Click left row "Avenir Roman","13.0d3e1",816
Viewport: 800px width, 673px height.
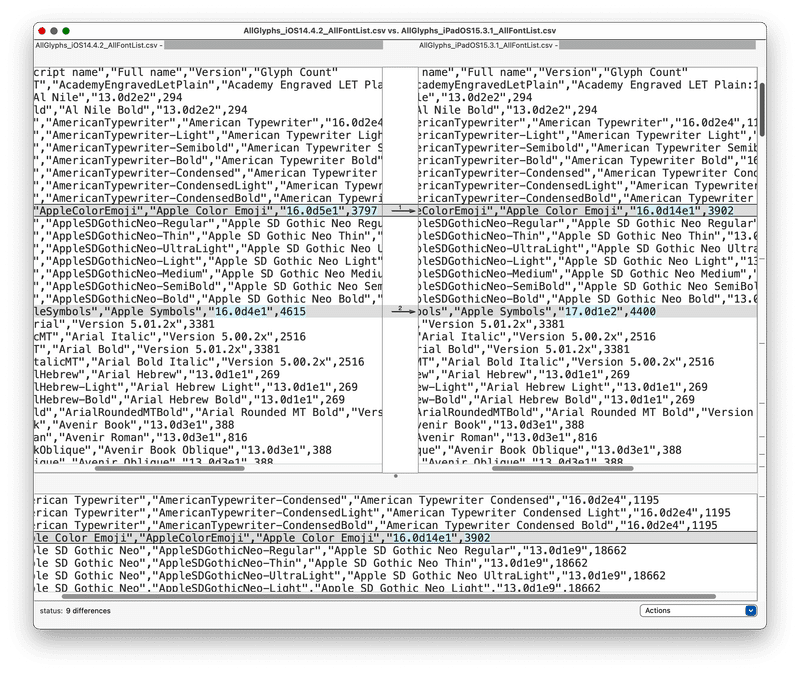click(208, 437)
